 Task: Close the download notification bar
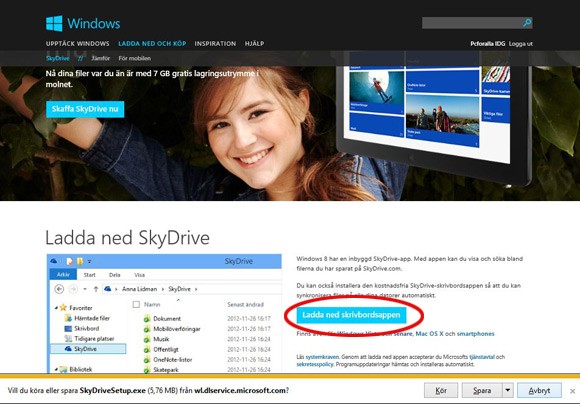point(572,391)
